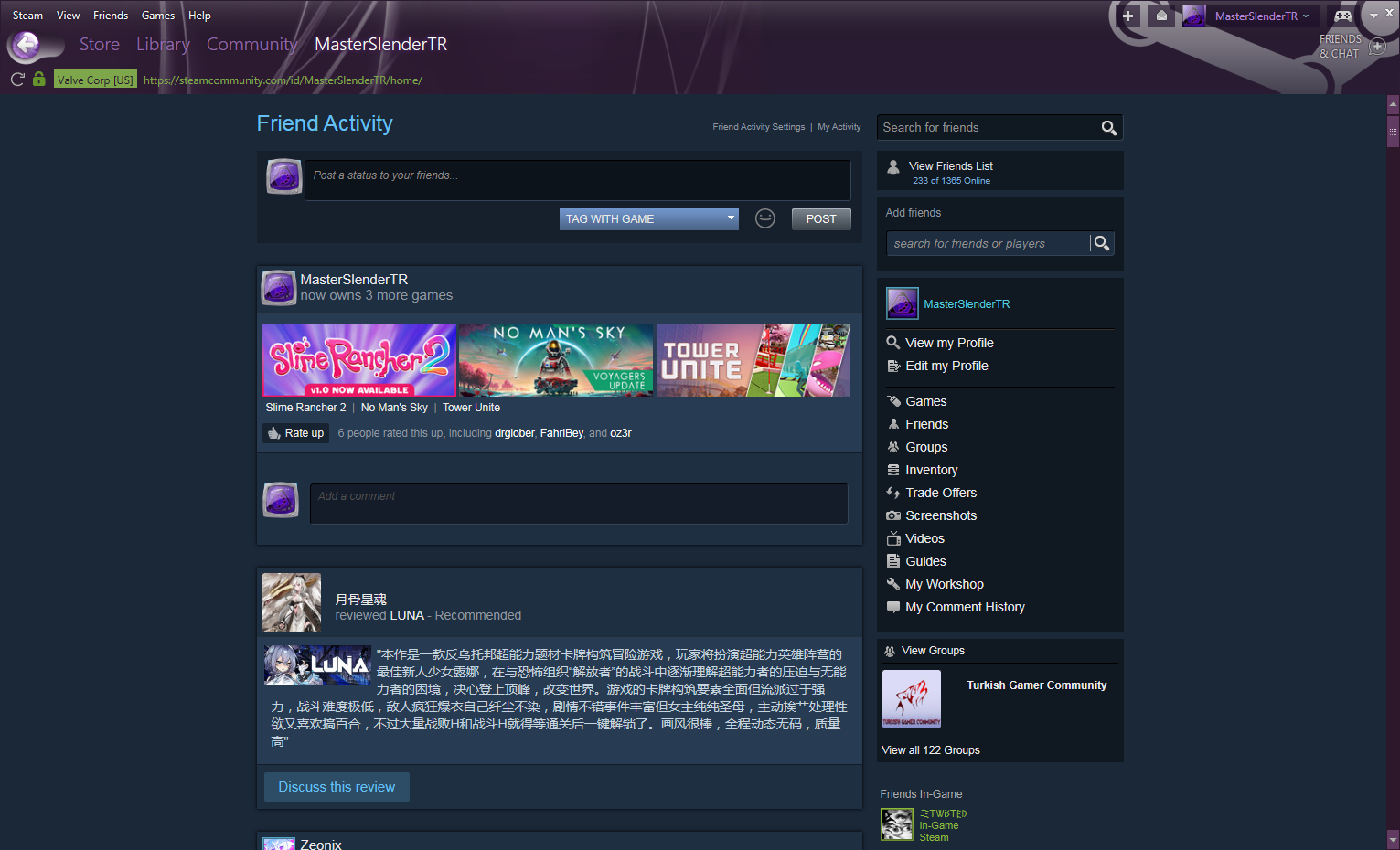Click the Screenshots camera icon

coord(893,515)
